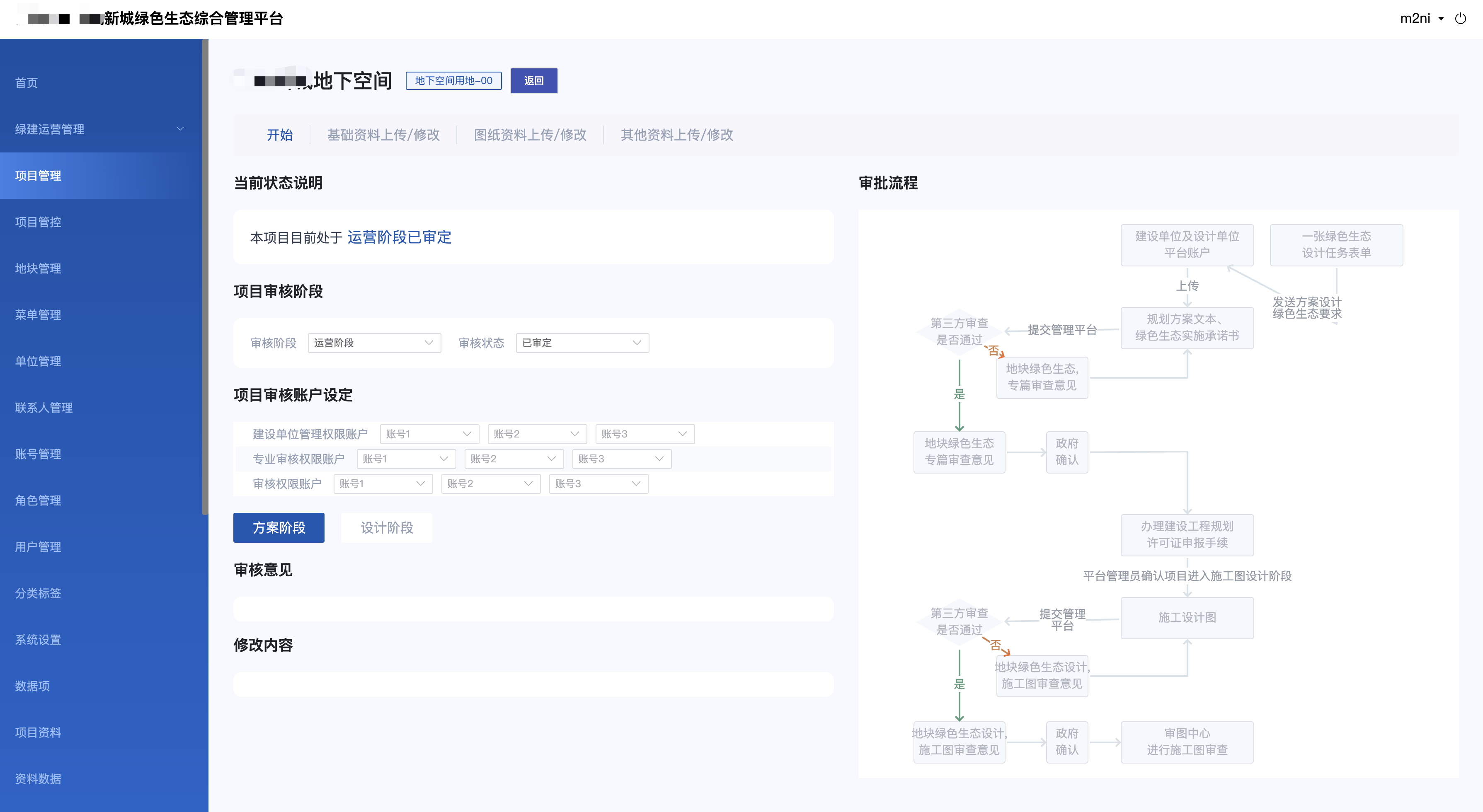The height and width of the screenshot is (812, 1483).
Task: Open the 审核状态 dropdown showing 已审定
Action: [583, 343]
